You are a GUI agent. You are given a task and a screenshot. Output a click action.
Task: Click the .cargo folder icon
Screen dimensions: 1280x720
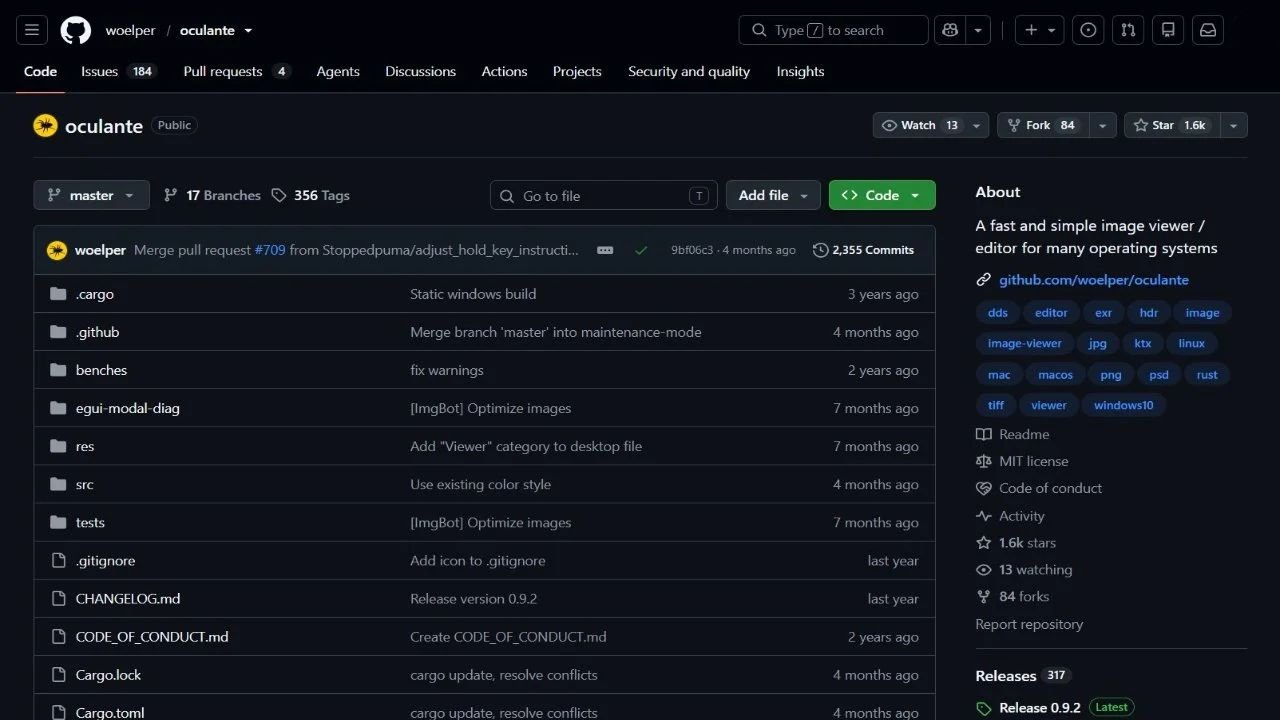click(58, 294)
